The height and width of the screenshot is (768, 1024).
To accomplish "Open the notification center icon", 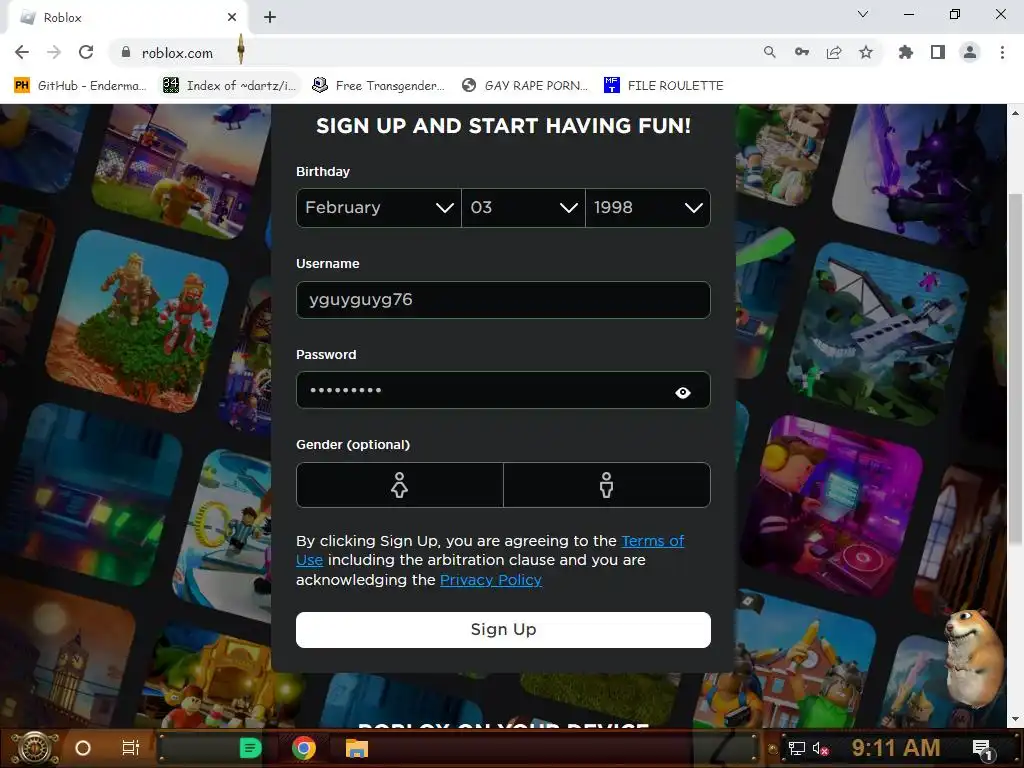I will tap(982, 748).
